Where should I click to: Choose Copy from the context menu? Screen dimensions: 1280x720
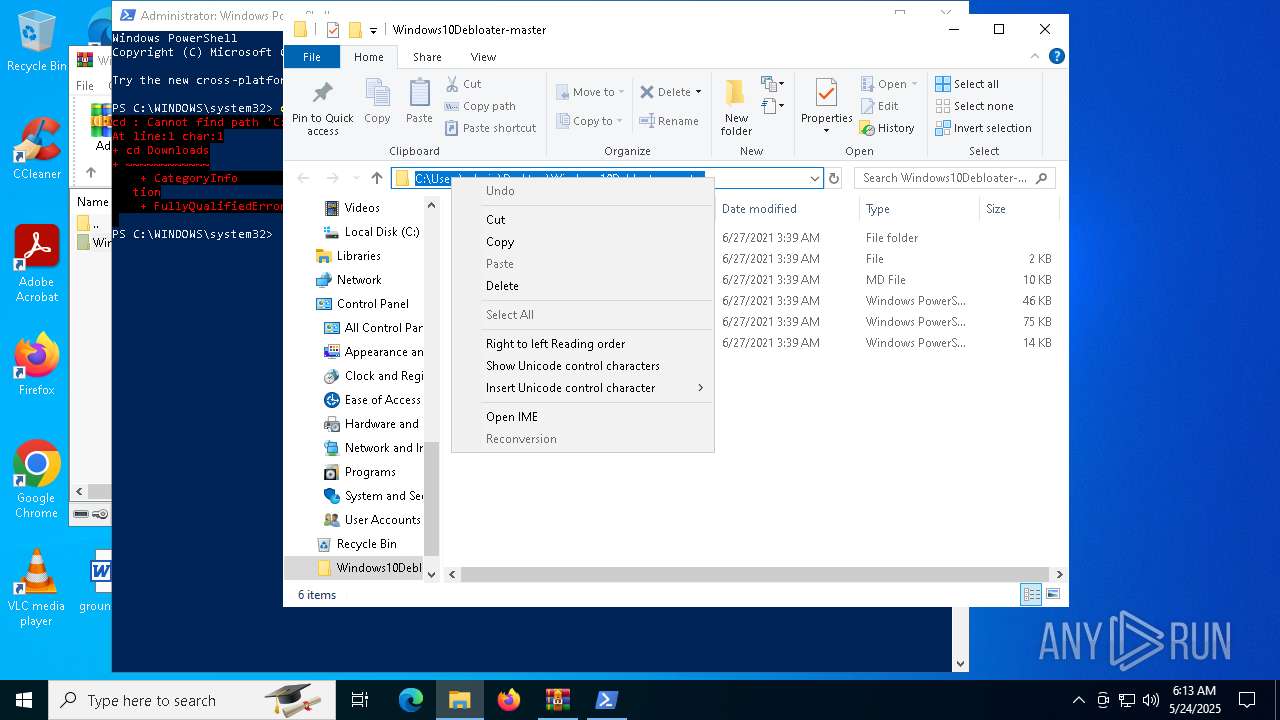[583, 242]
